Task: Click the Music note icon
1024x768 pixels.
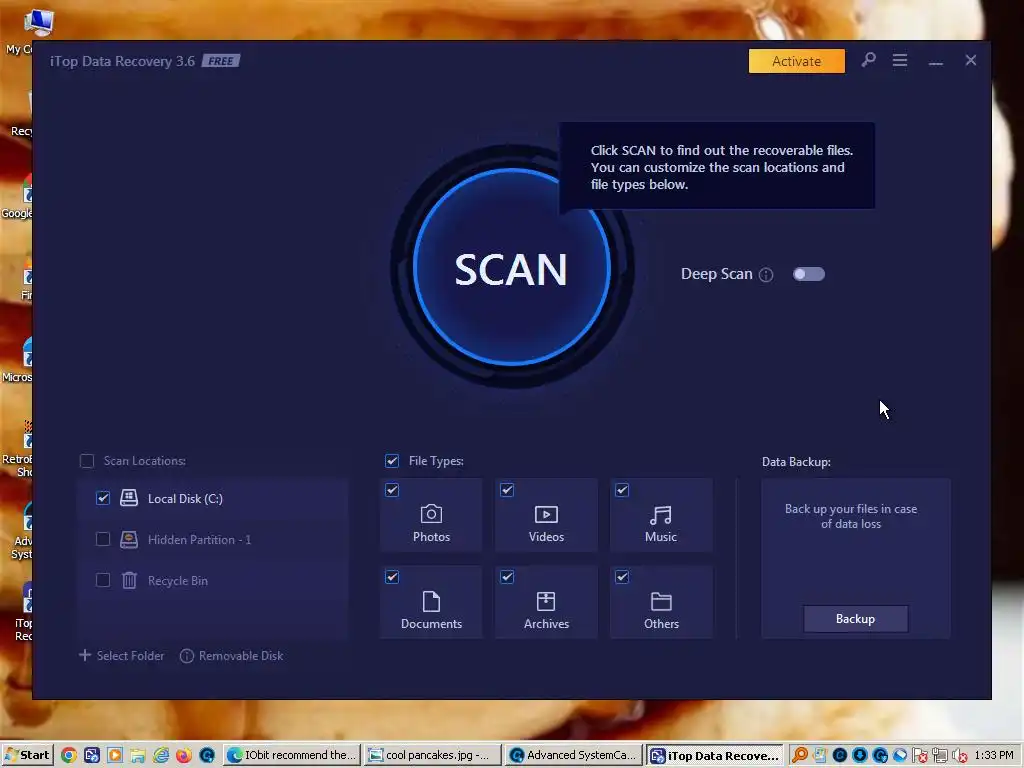Action: (x=661, y=515)
